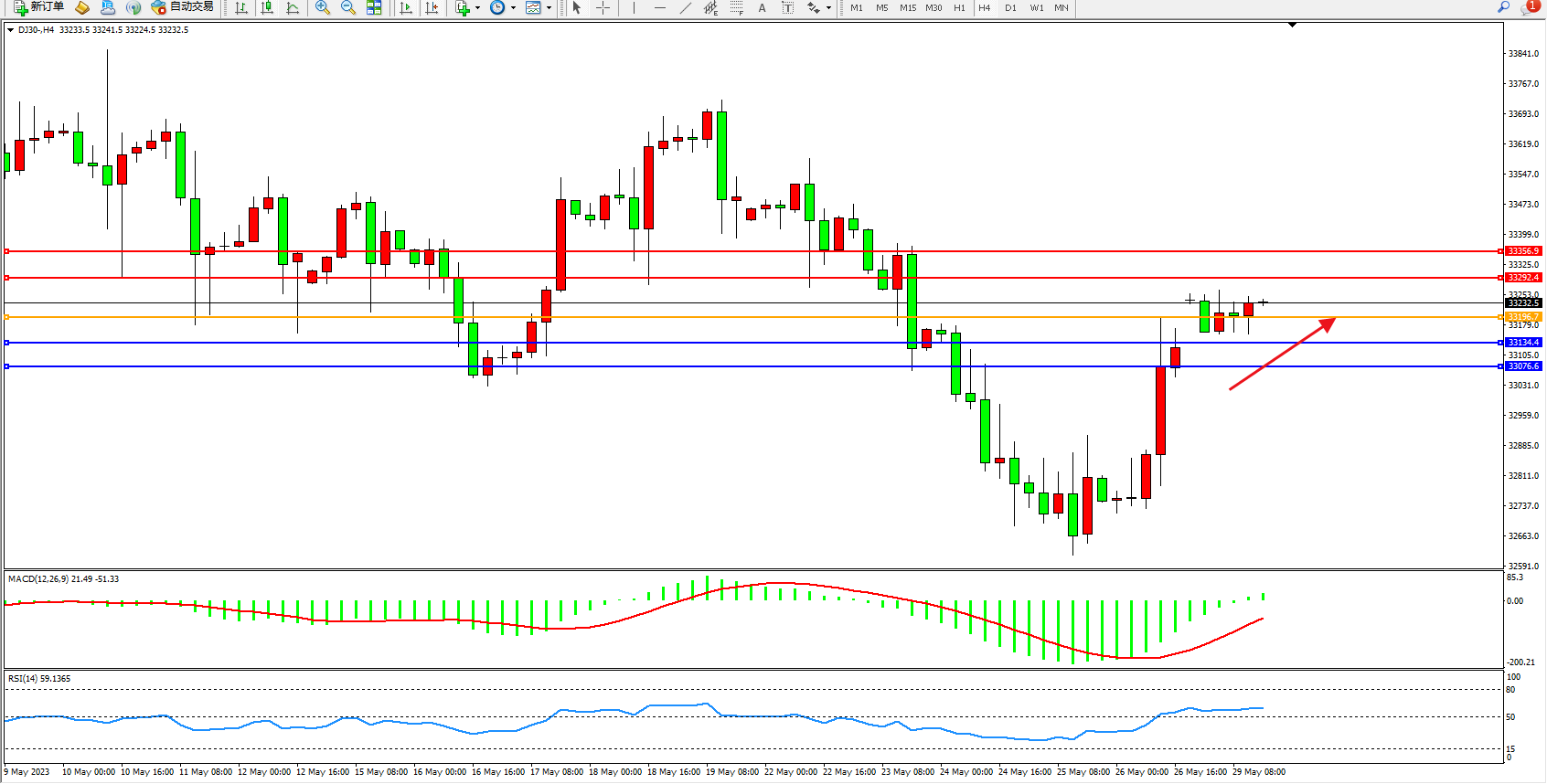1547x784 pixels.
Task: Click the red 33356.9 price level label
Action: pyautogui.click(x=1522, y=250)
